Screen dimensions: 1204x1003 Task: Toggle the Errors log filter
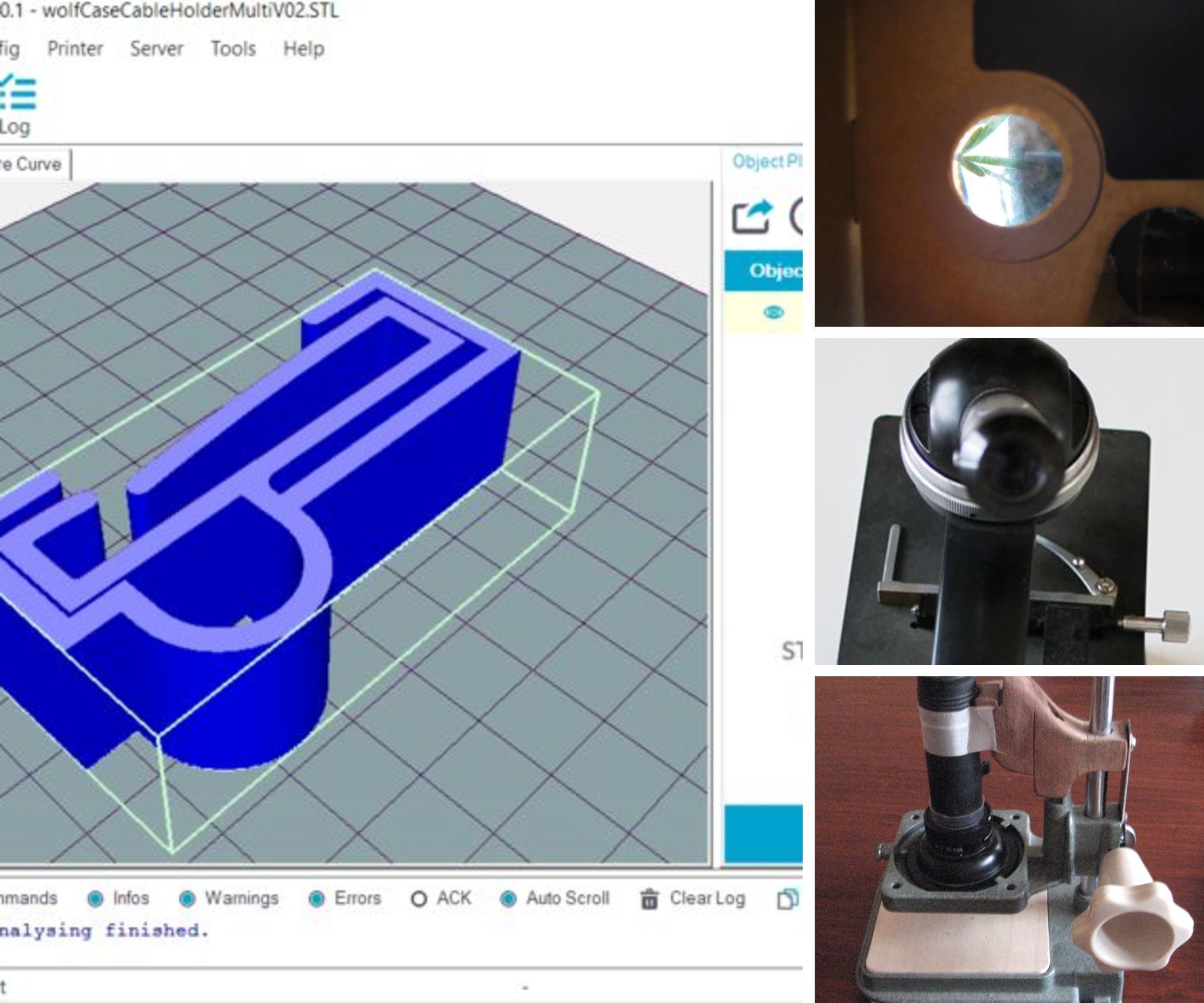345,898
